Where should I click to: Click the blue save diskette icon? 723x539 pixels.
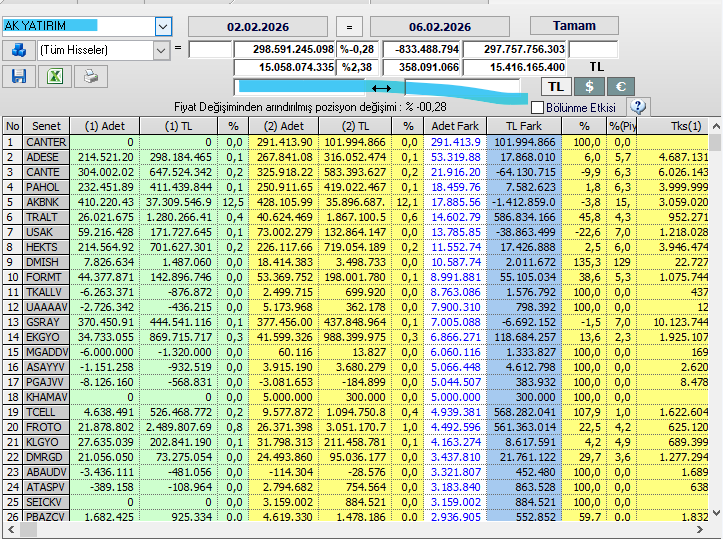click(19, 76)
